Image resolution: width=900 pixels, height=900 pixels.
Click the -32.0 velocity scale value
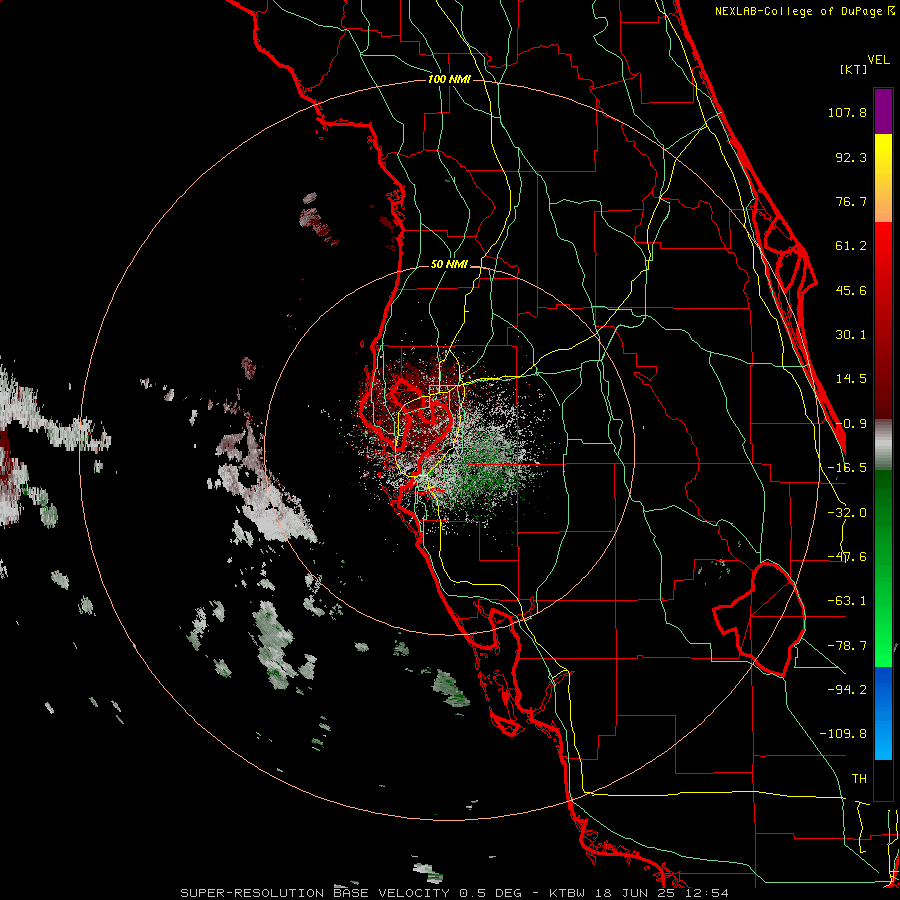[x=847, y=513]
